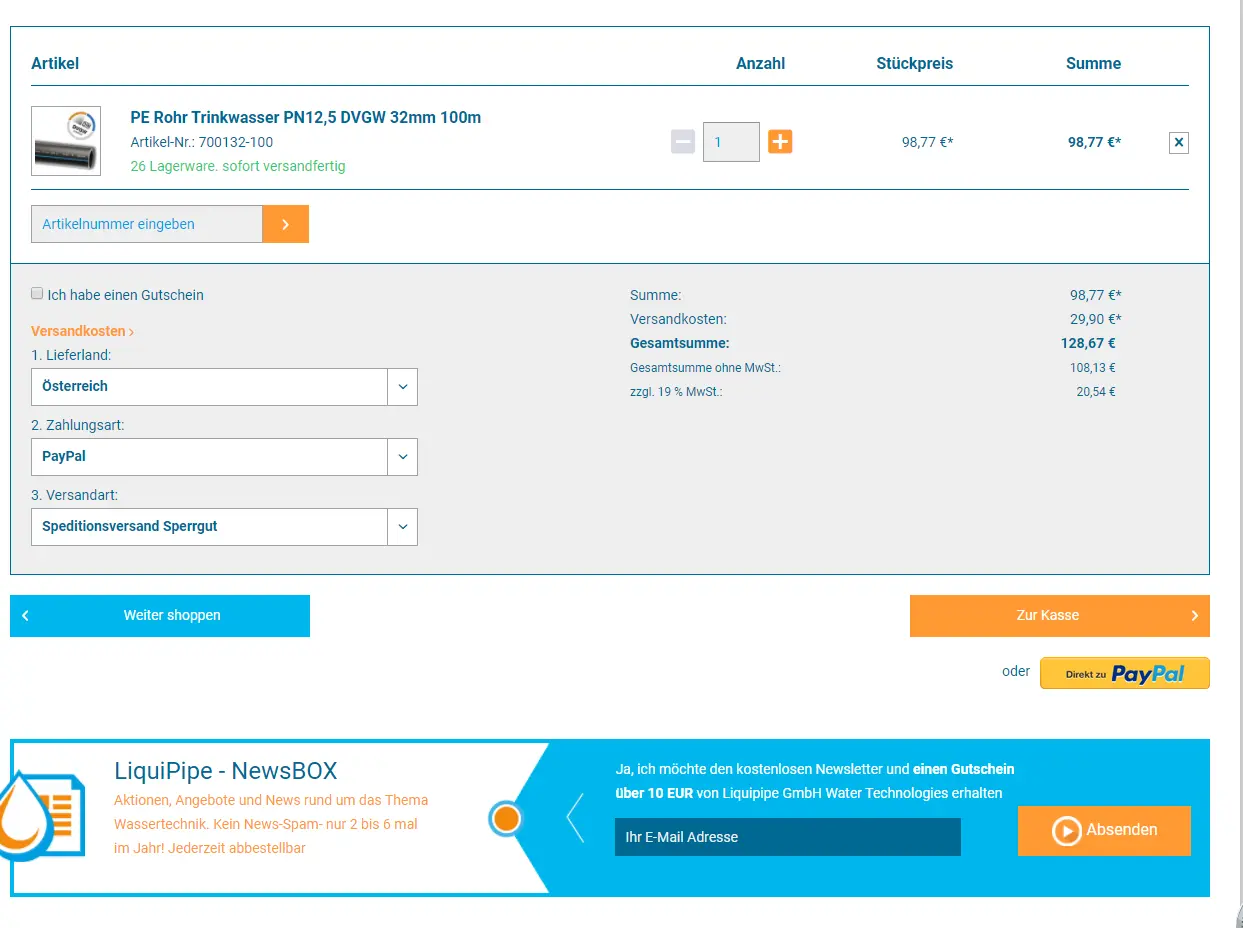Open the Lieferland dropdown showing Österreich
Viewport: 1243px width, 928px height.
[x=224, y=387]
